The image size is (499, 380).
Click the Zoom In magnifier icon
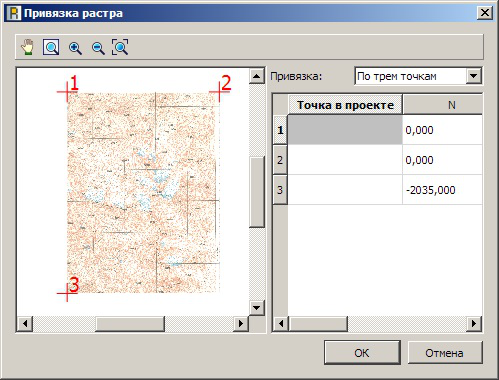[75, 48]
